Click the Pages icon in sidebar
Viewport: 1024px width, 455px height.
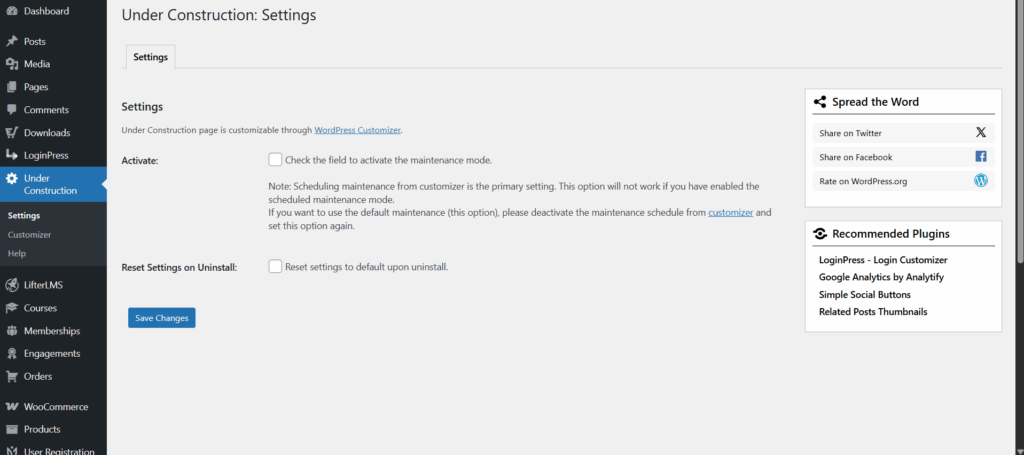tap(12, 87)
